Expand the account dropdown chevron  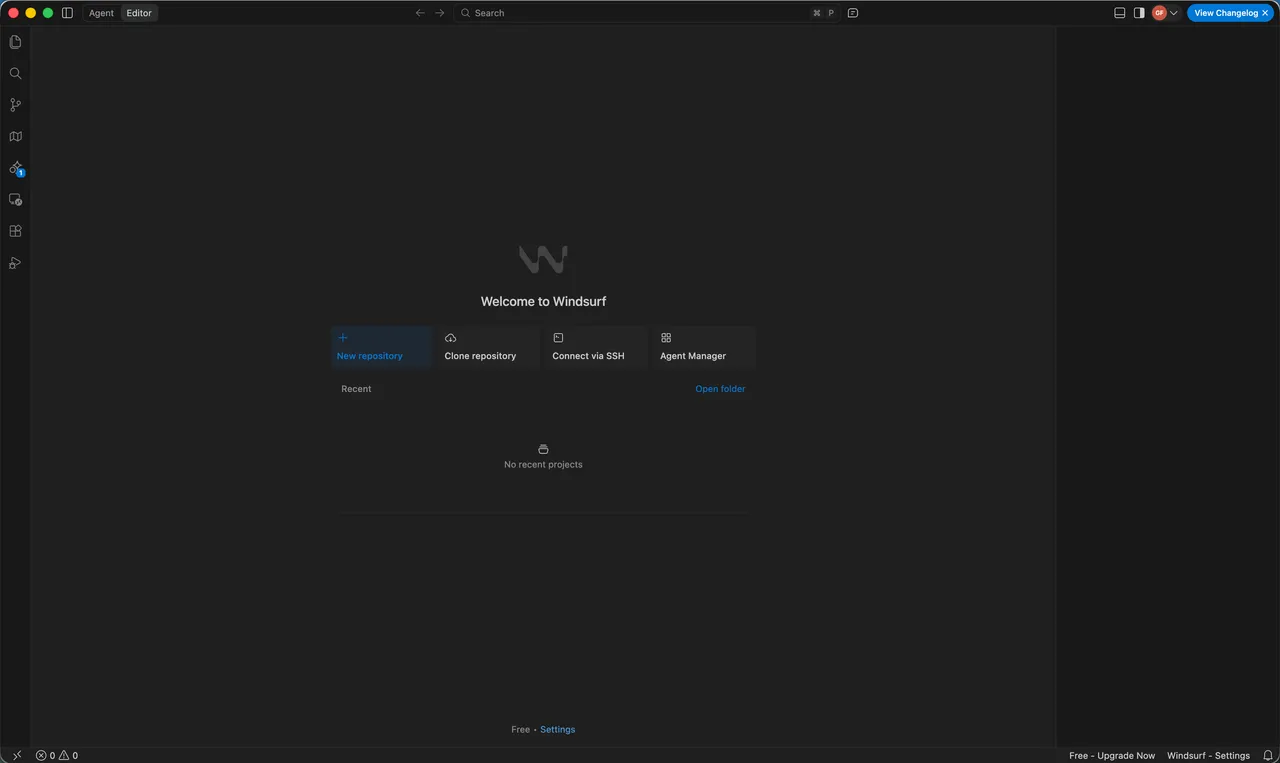pyautogui.click(x=1174, y=13)
